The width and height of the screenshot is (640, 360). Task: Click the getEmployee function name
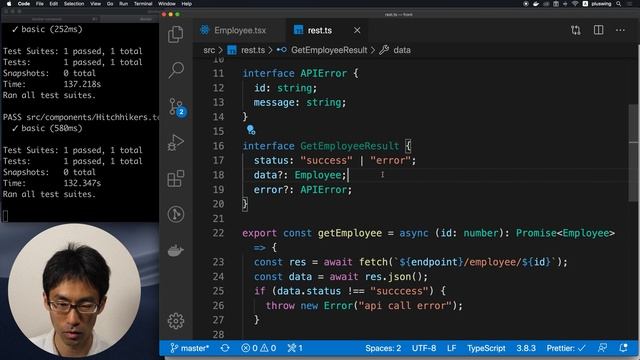click(x=350, y=233)
